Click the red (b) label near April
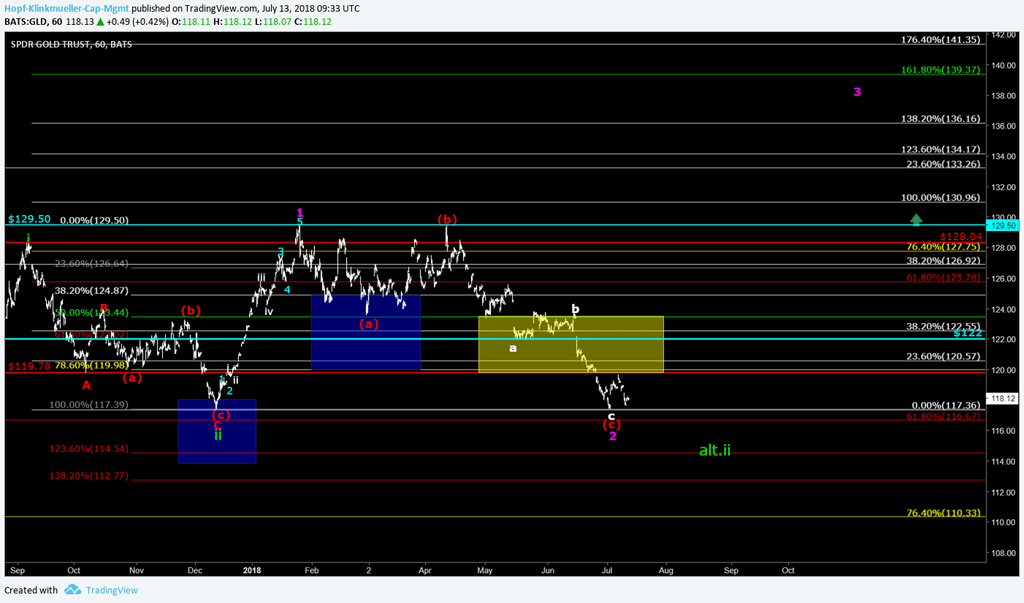Screen dimensions: 1024x603 (x=447, y=218)
